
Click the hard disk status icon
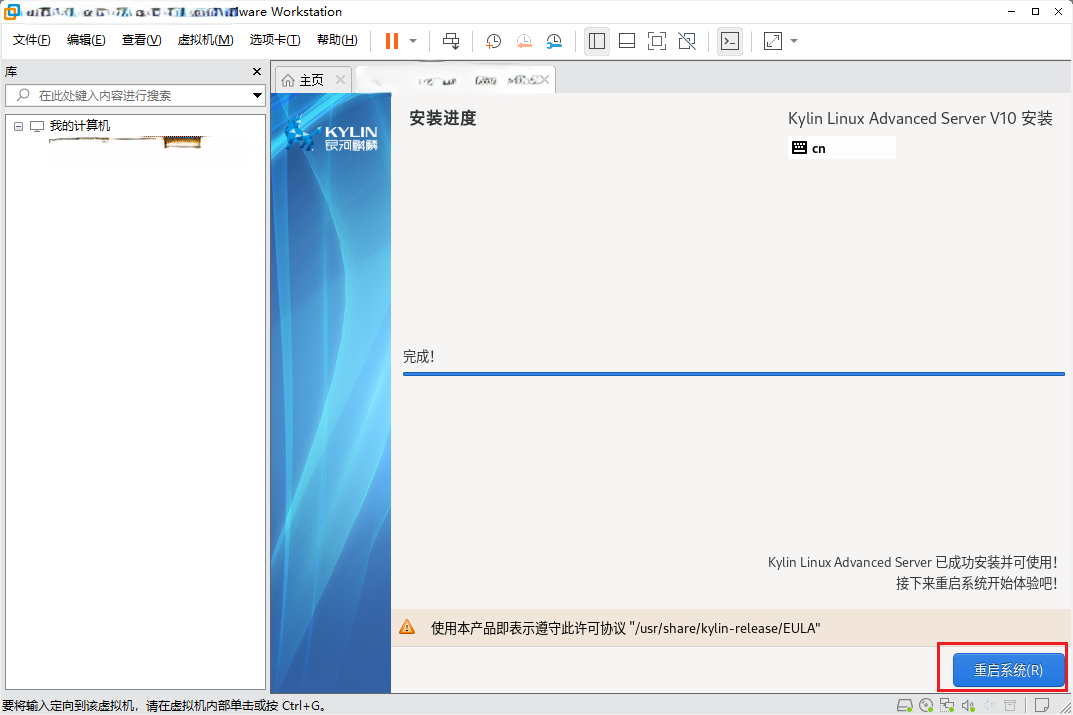click(x=905, y=705)
